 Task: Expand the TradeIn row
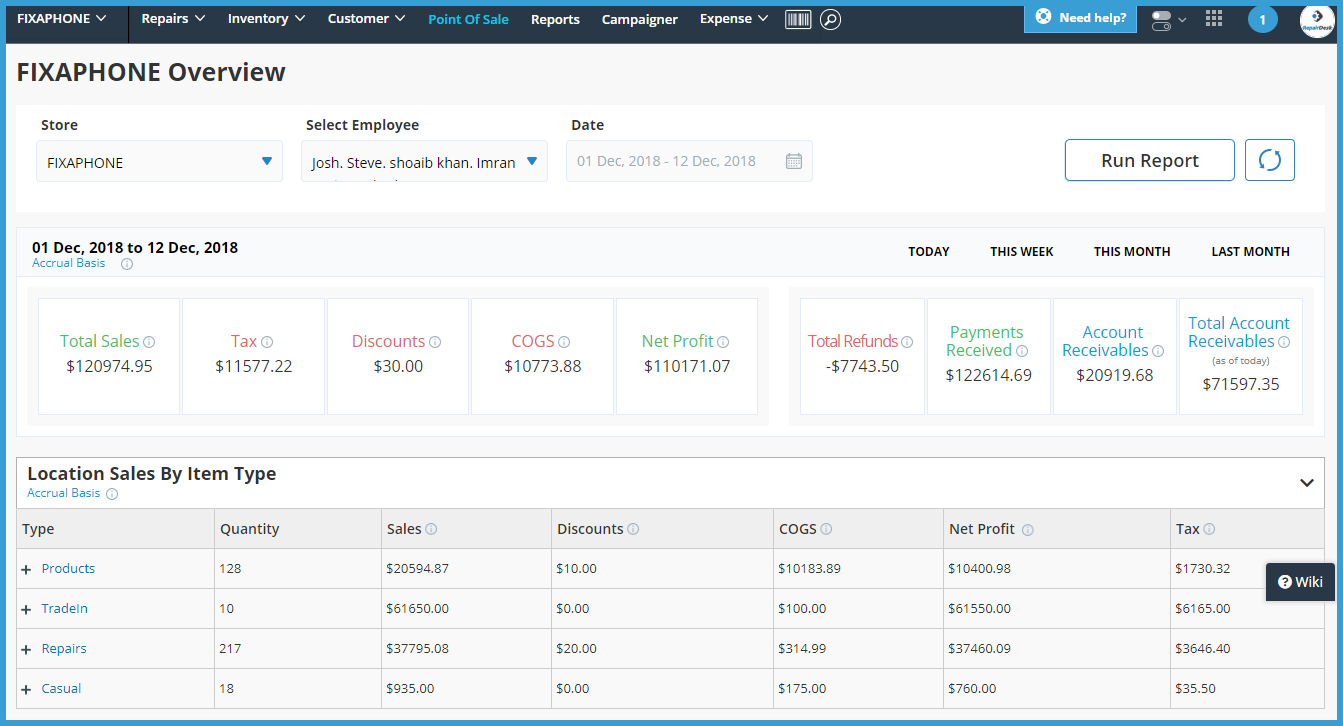(x=27, y=609)
